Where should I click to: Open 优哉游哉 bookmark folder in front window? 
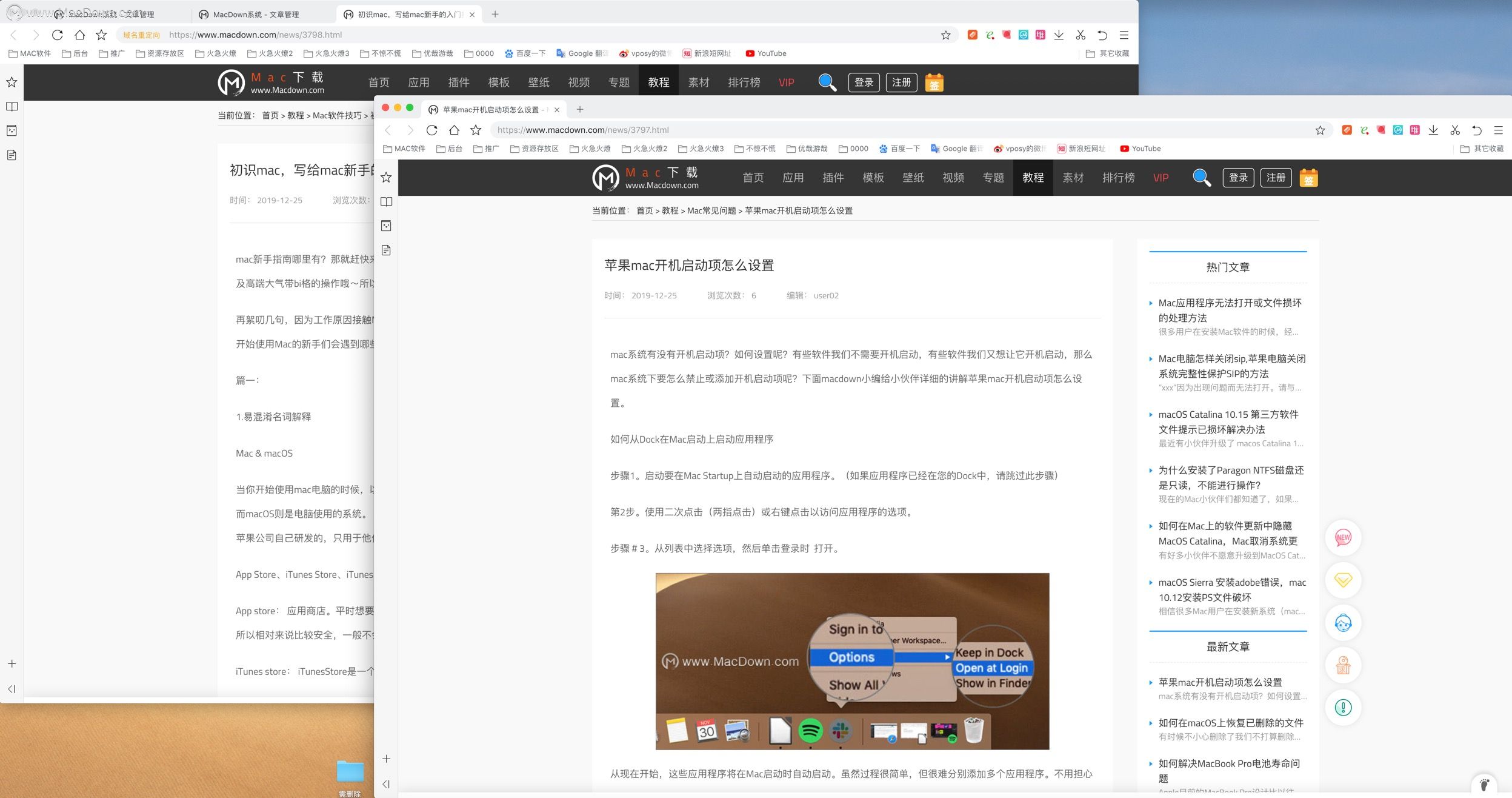click(x=807, y=149)
